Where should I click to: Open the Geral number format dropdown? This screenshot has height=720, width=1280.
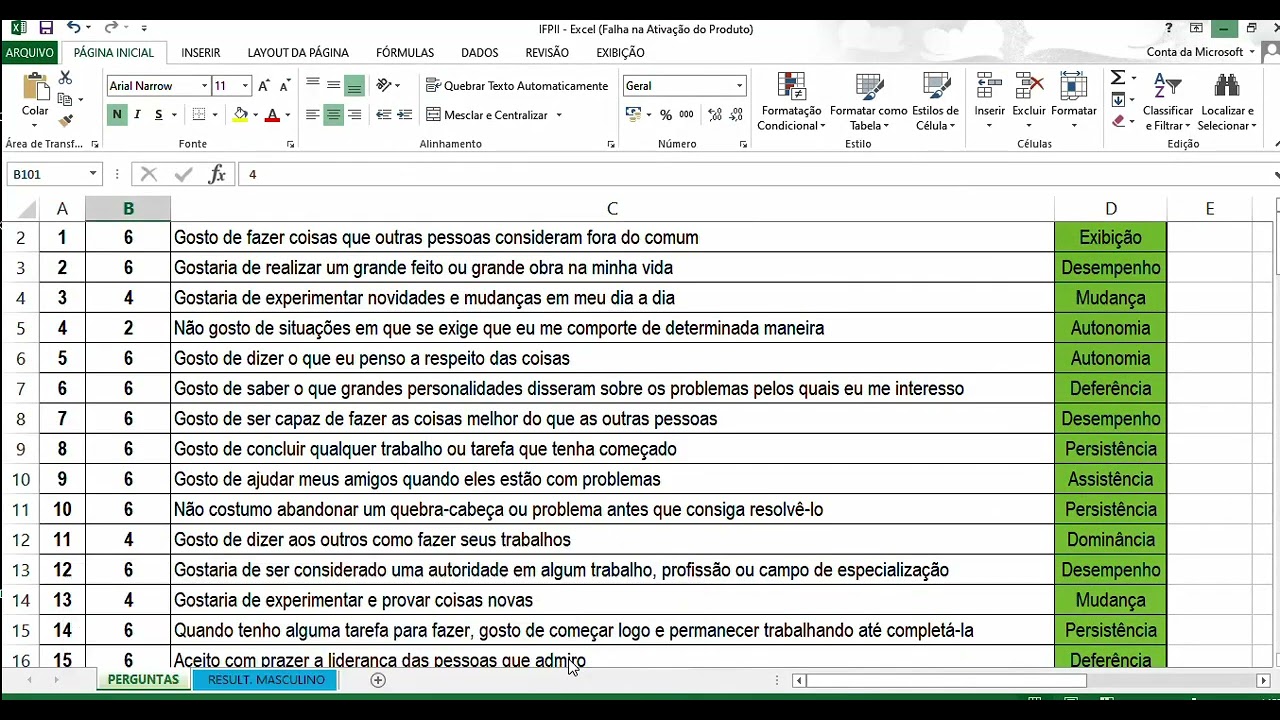(x=739, y=86)
